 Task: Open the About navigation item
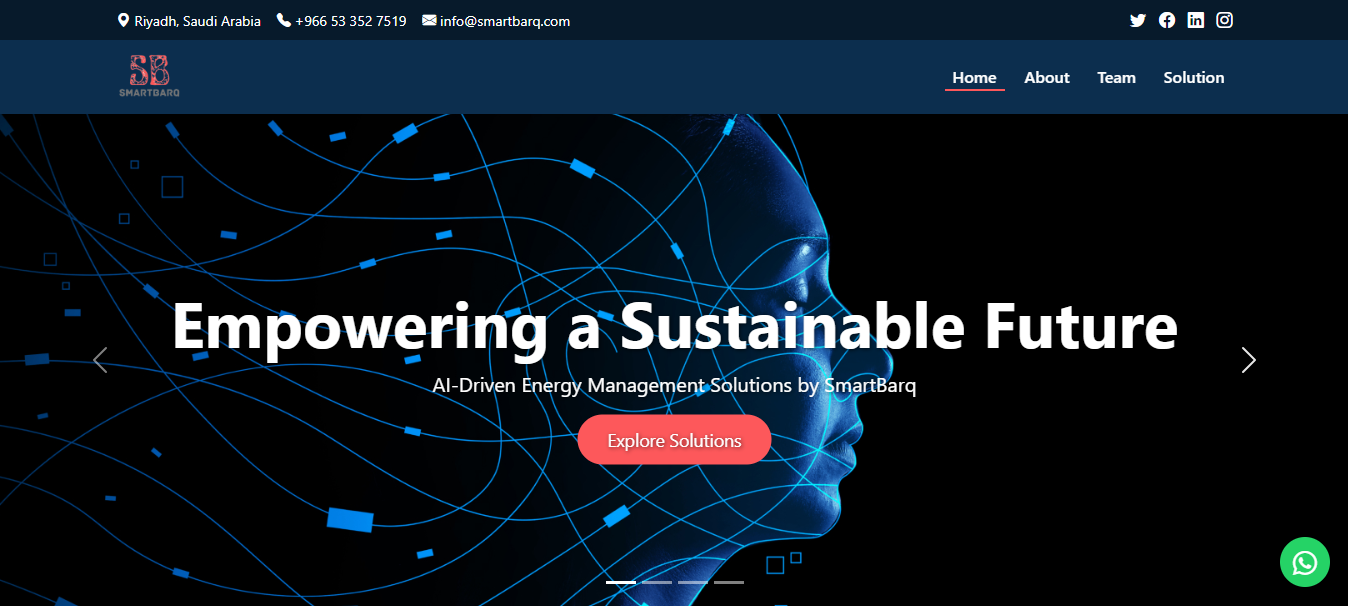pos(1047,77)
